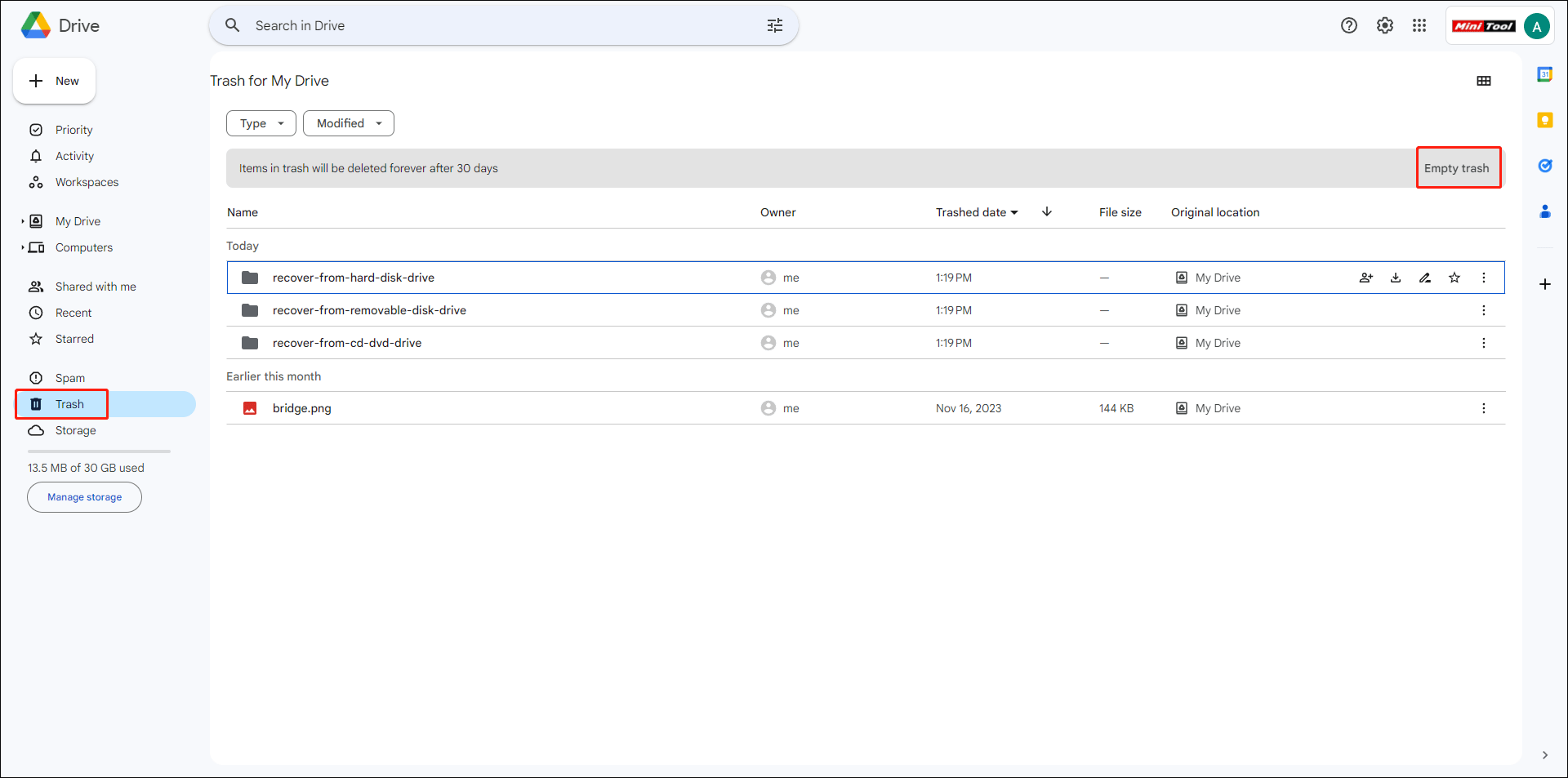
Task: Download the recover-from-hard-disk-drive folder
Action: pos(1396,278)
